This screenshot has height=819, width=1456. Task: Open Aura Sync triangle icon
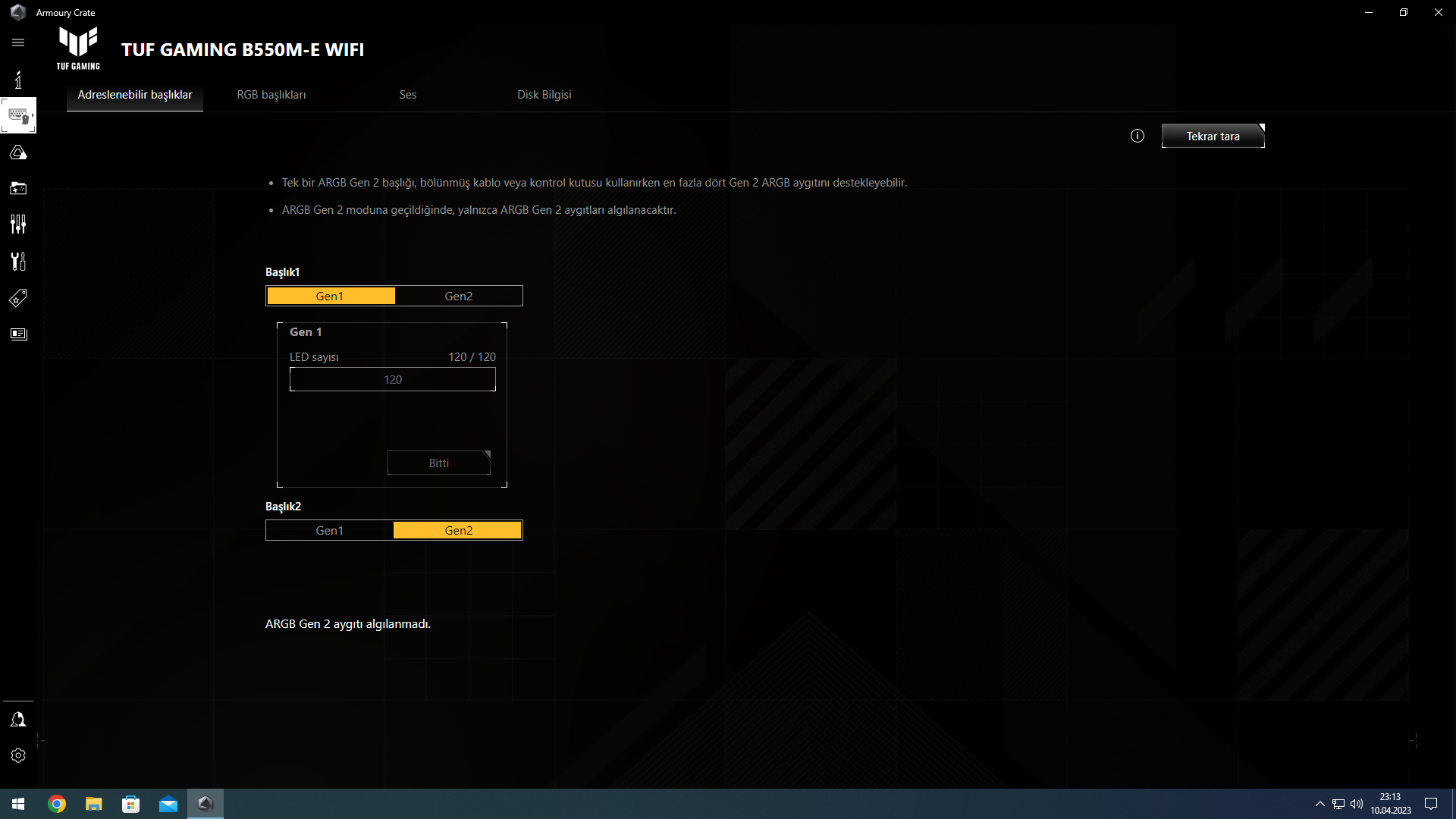pyautogui.click(x=18, y=152)
